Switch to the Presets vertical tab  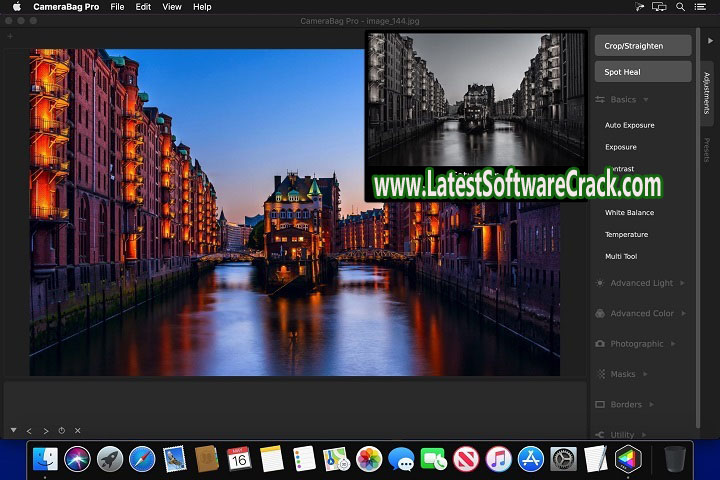707,150
